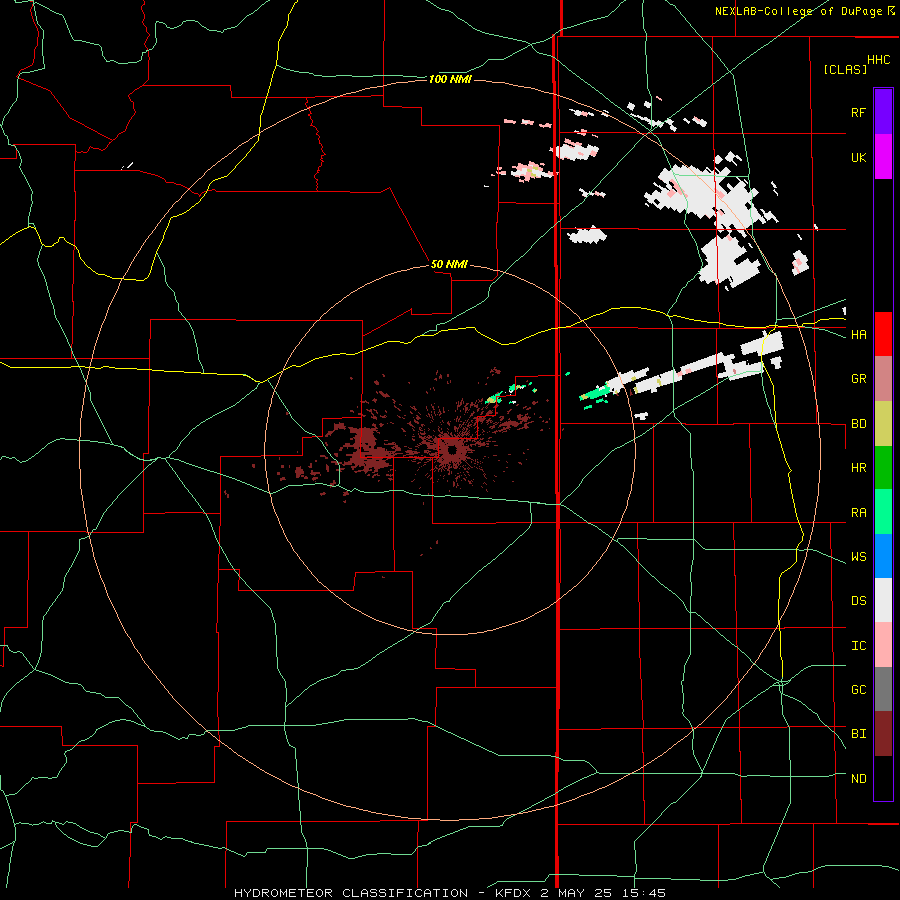Select the pink IC legend swatch
The height and width of the screenshot is (900, 900).
[883, 645]
